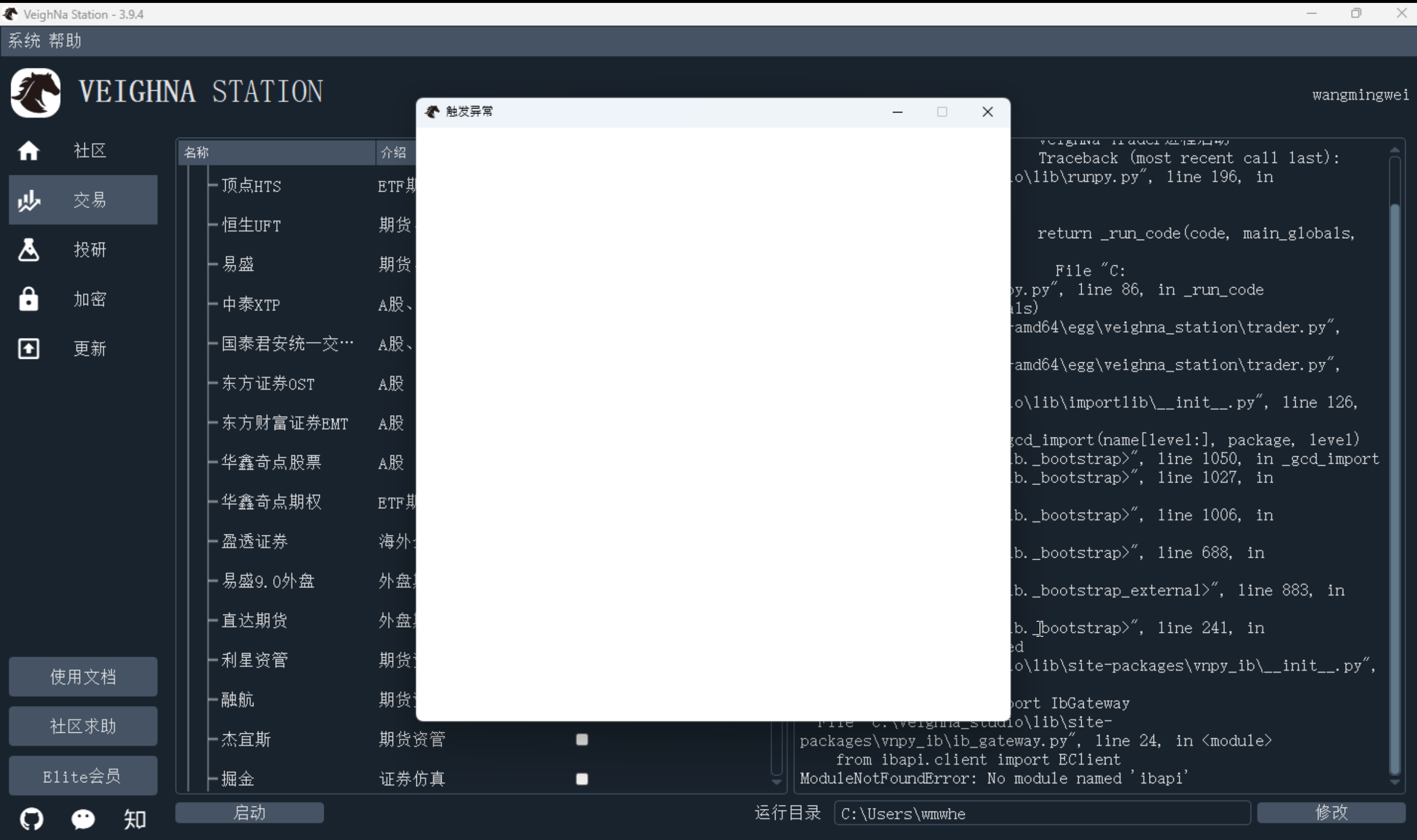Click the 启动 button

click(250, 813)
